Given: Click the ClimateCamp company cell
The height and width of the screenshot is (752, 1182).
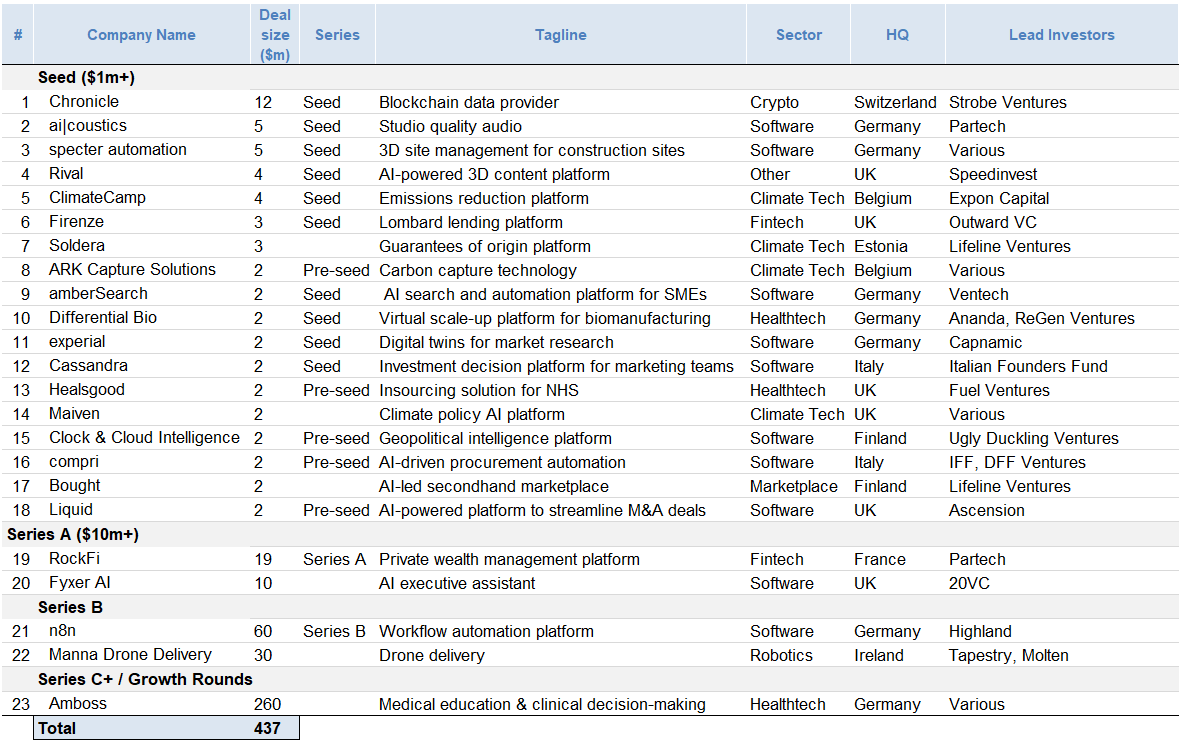Looking at the screenshot, I should click(97, 198).
